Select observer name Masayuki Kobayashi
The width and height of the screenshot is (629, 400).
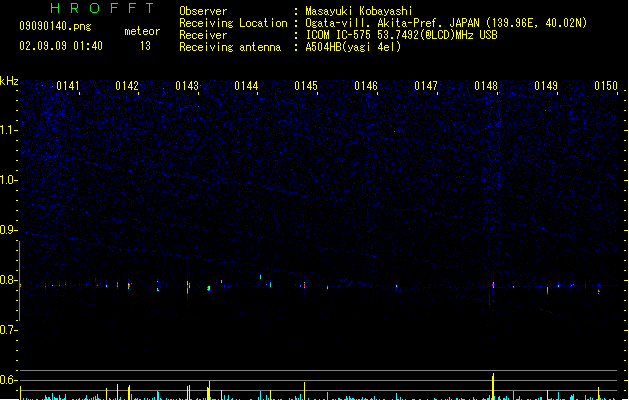(x=359, y=11)
